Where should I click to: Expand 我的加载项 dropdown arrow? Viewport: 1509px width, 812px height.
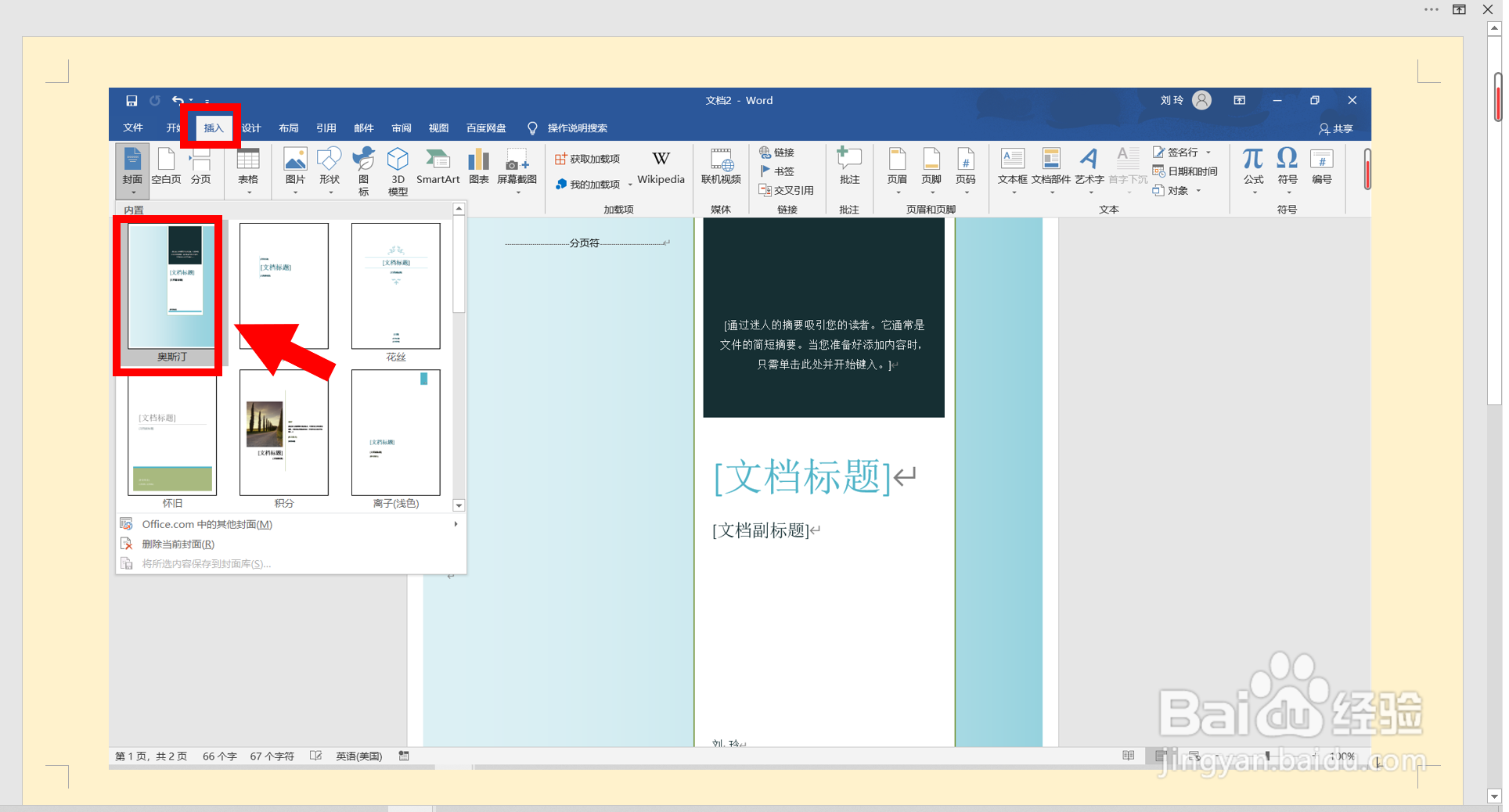[630, 185]
